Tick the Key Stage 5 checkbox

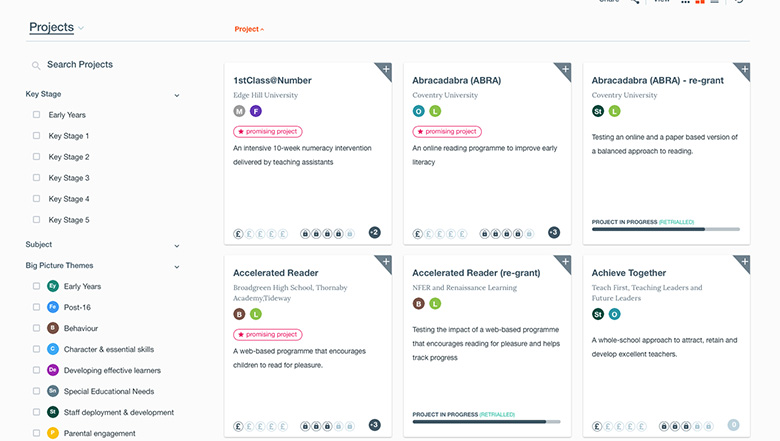coord(36,219)
